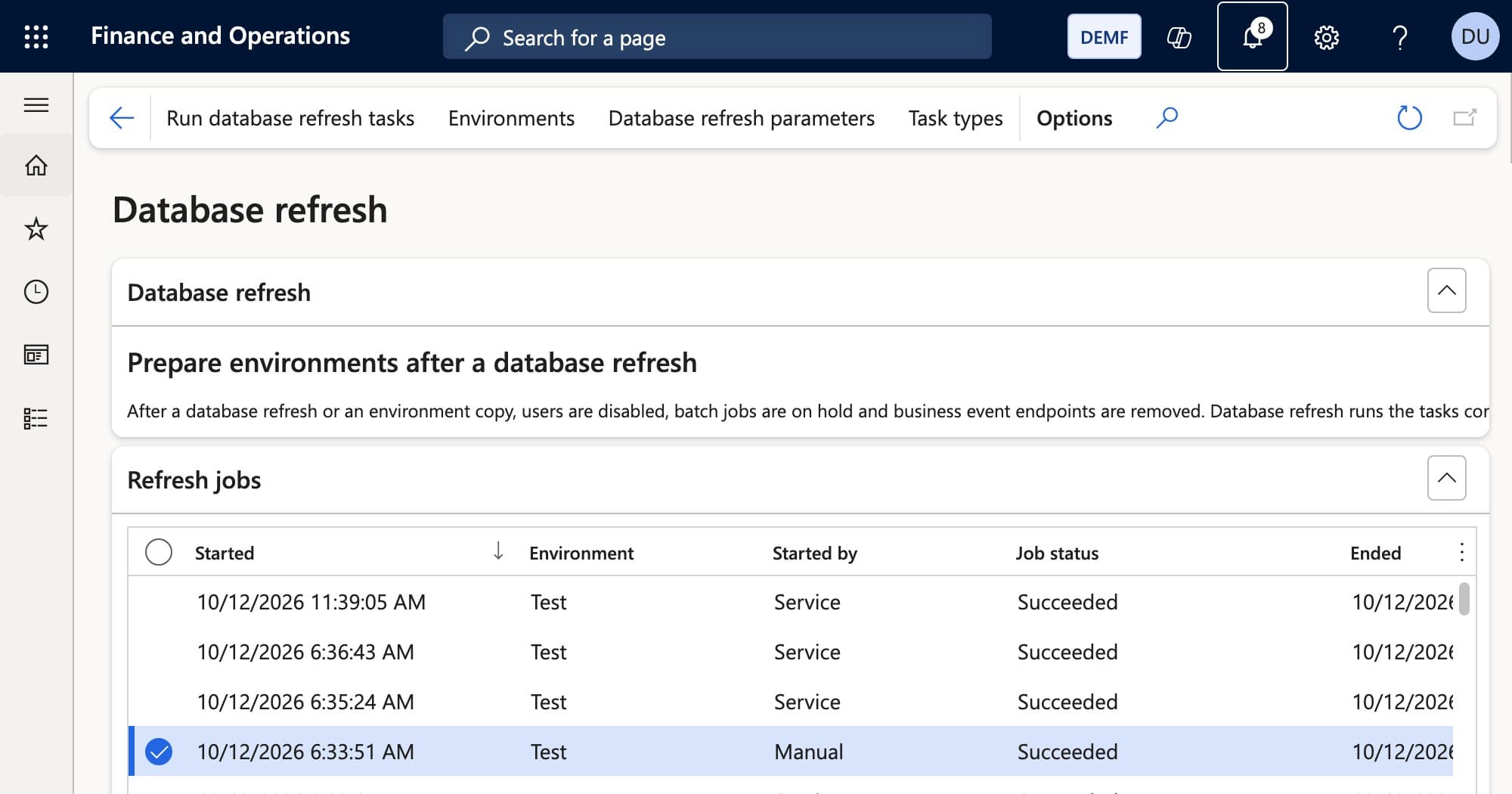Screen dimensions: 1512x794
Task: Deselect the checked 6:33:51 AM row
Action: (159, 752)
